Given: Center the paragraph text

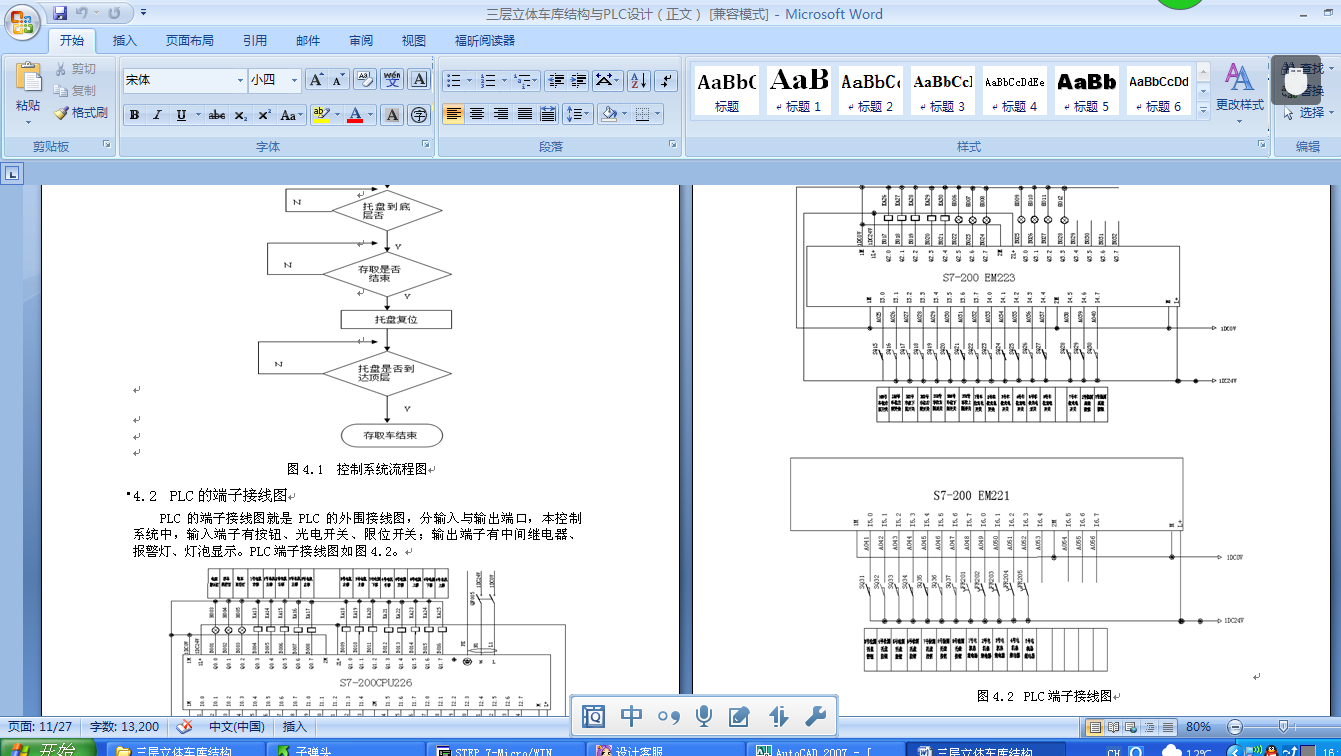Looking at the screenshot, I should click(477, 114).
